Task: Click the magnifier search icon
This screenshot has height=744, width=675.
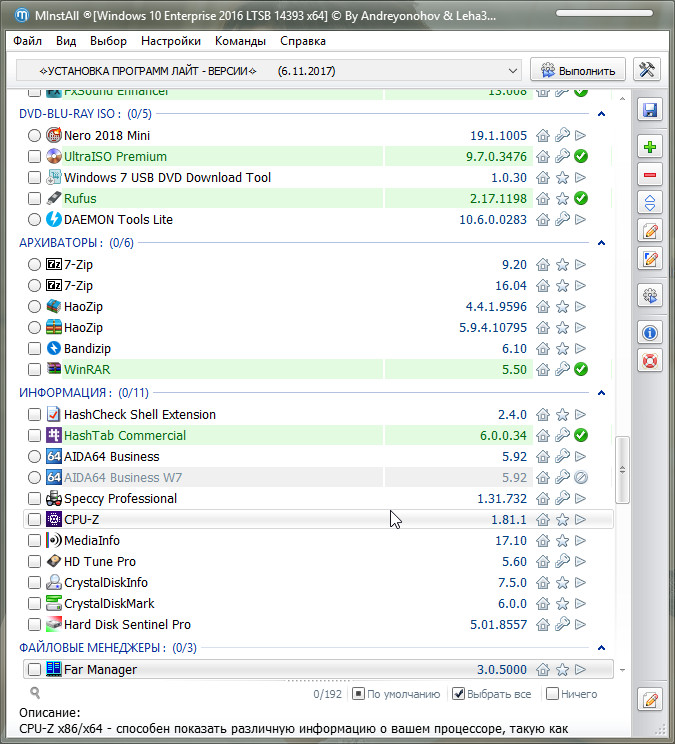Action: pos(35,693)
